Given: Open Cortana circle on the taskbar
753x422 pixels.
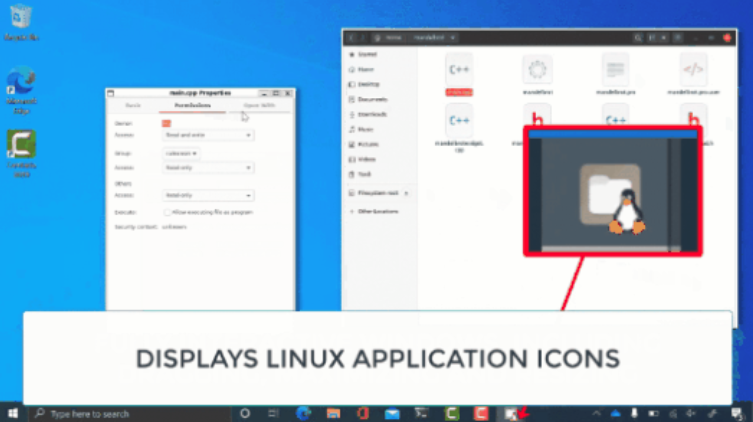Looking at the screenshot, I should pyautogui.click(x=245, y=413).
